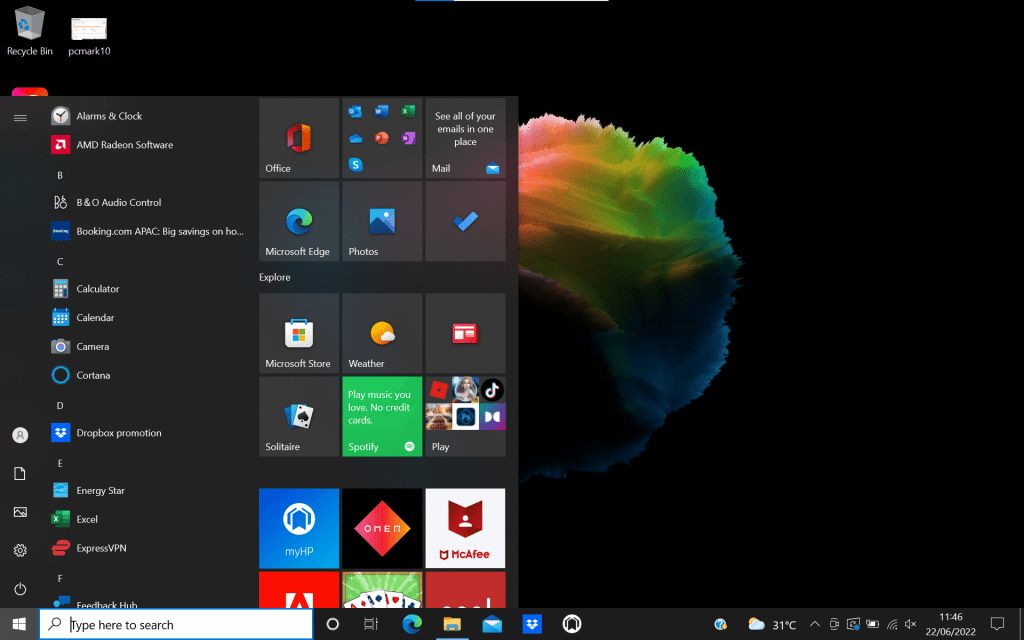Open Dropbox from the taskbar
Screen dimensions: 1024x640
[x=532, y=624]
